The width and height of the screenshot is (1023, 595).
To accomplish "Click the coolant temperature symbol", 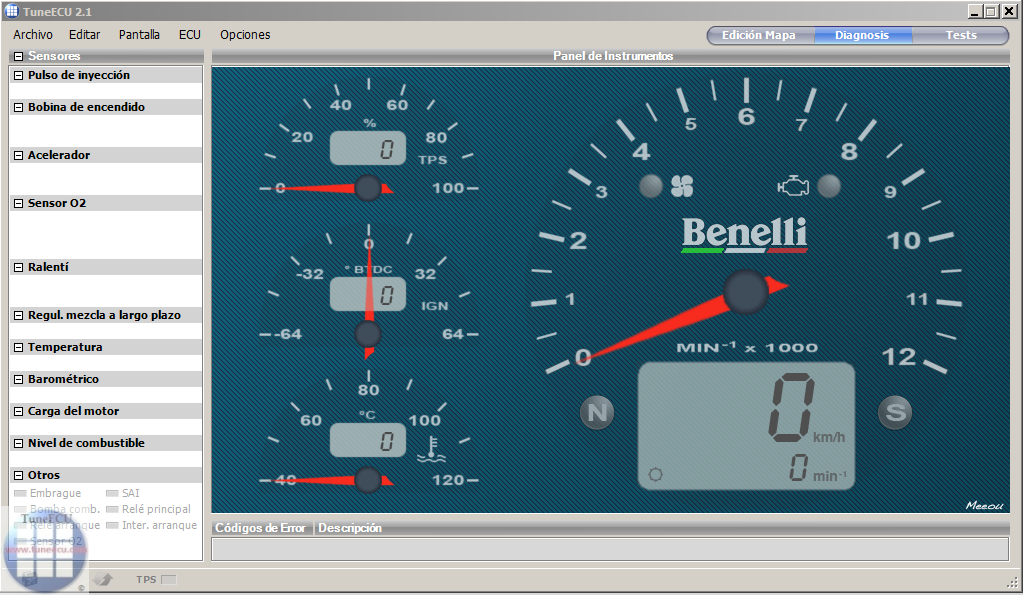I will coord(431,450).
